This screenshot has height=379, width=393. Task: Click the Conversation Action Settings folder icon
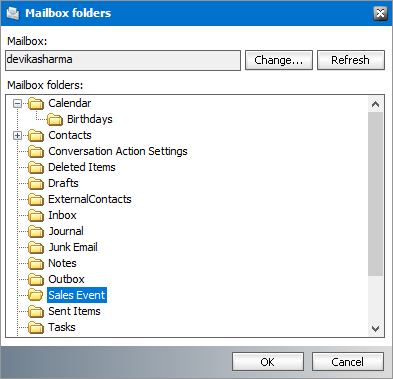click(36, 152)
